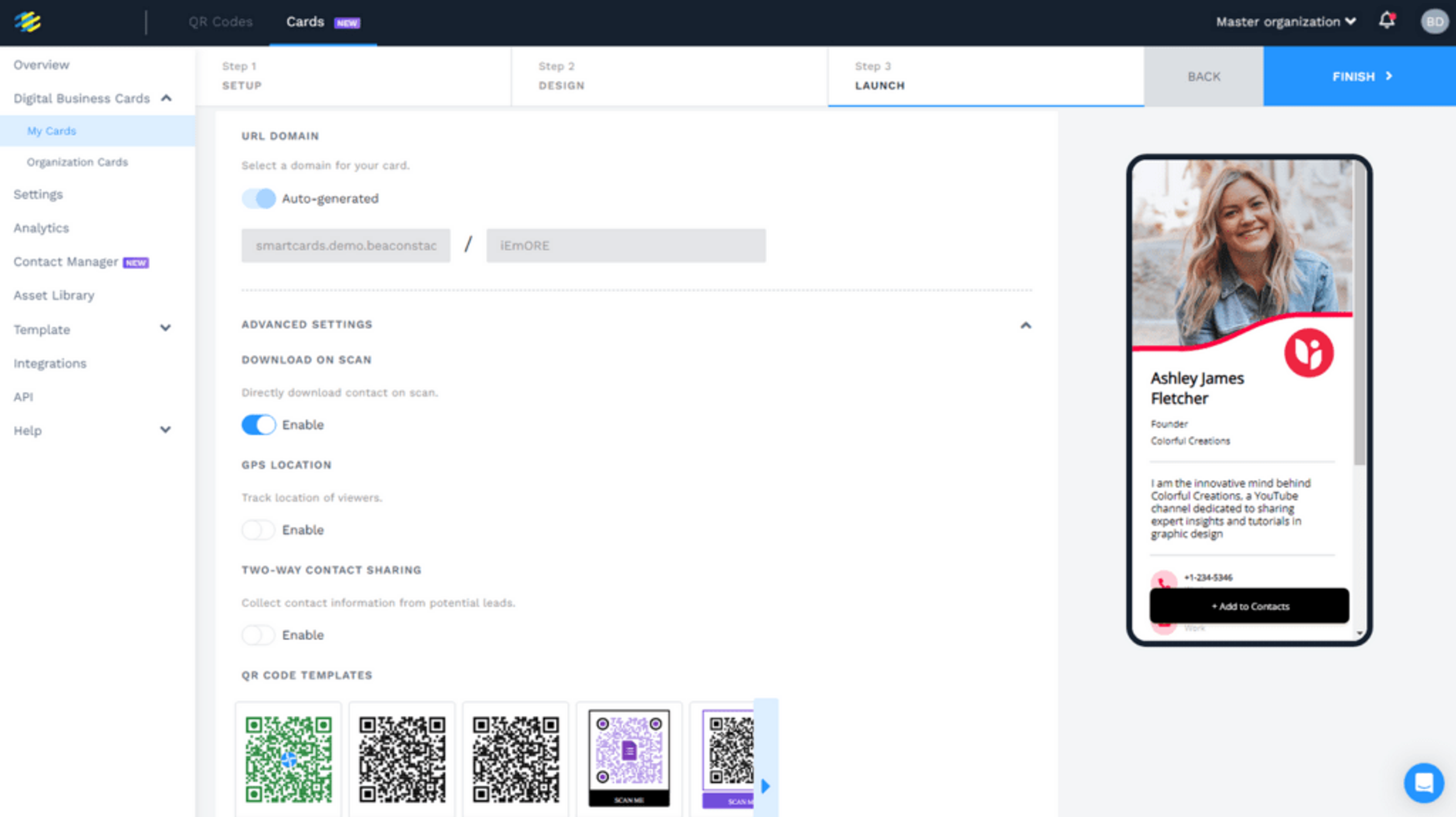Switch to the Cards tab

(x=323, y=22)
